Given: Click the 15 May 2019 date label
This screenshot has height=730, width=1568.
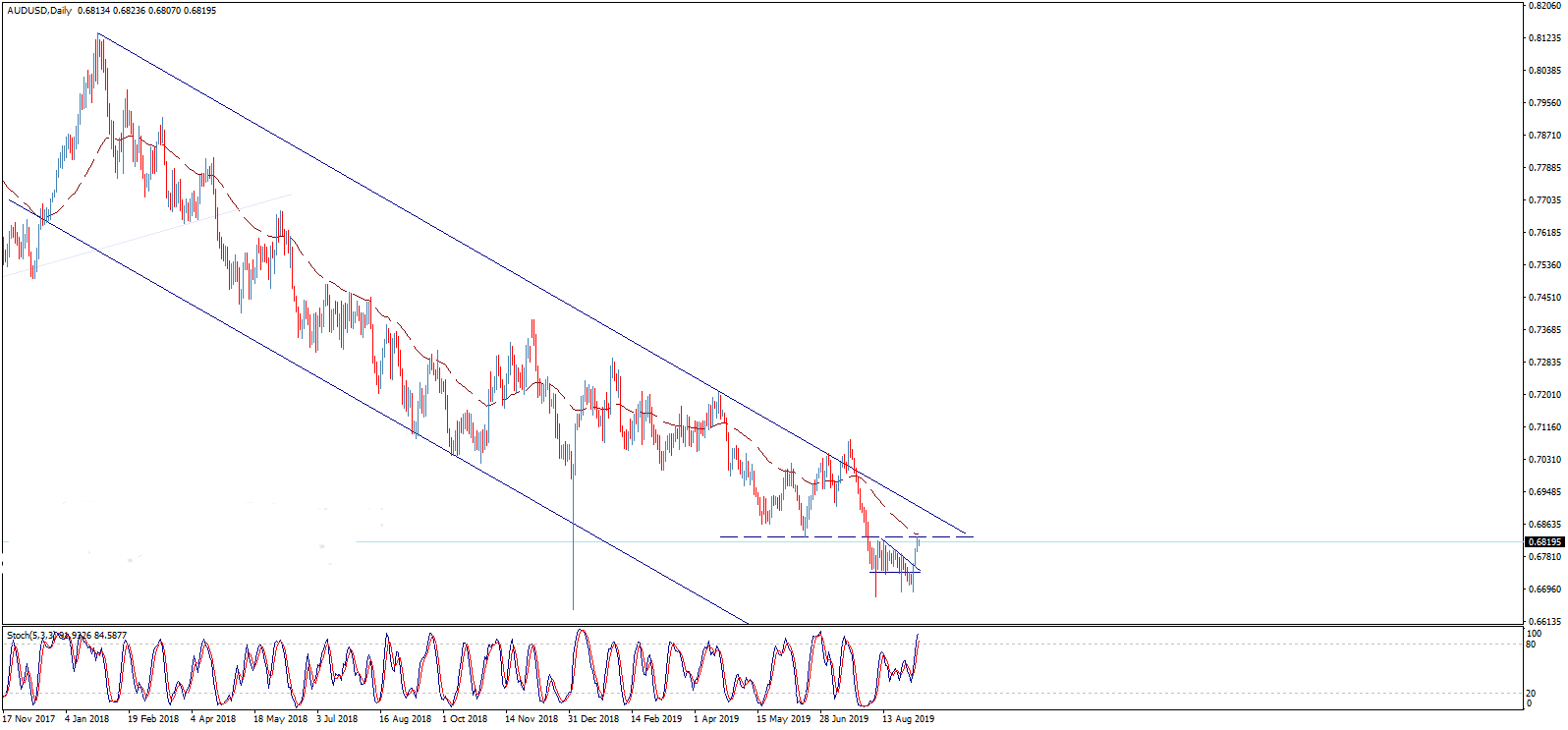Looking at the screenshot, I should [783, 719].
